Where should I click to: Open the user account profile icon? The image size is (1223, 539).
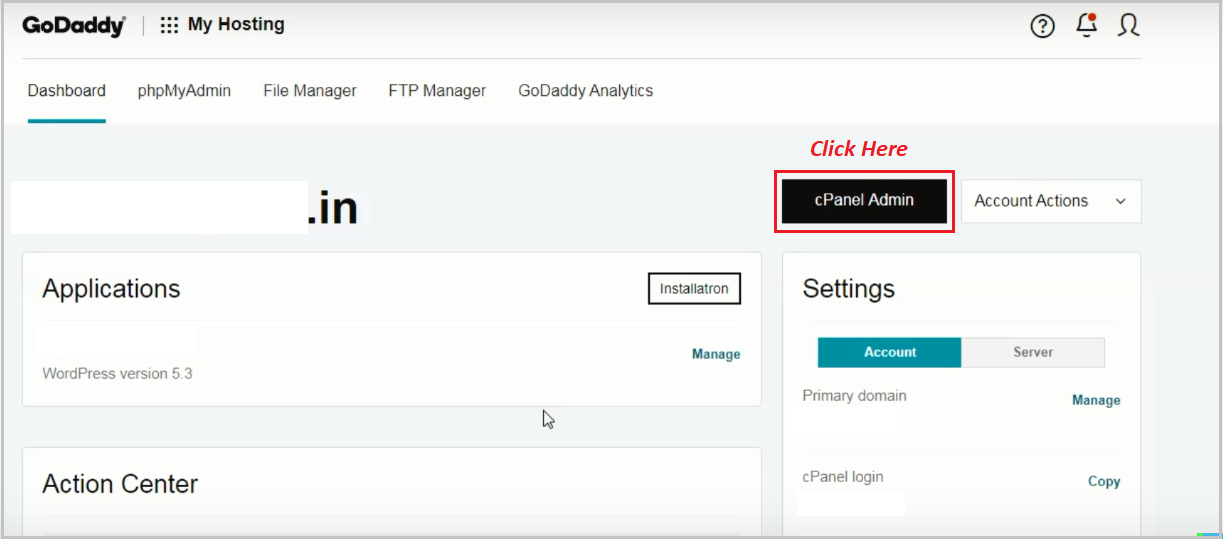(x=1129, y=26)
